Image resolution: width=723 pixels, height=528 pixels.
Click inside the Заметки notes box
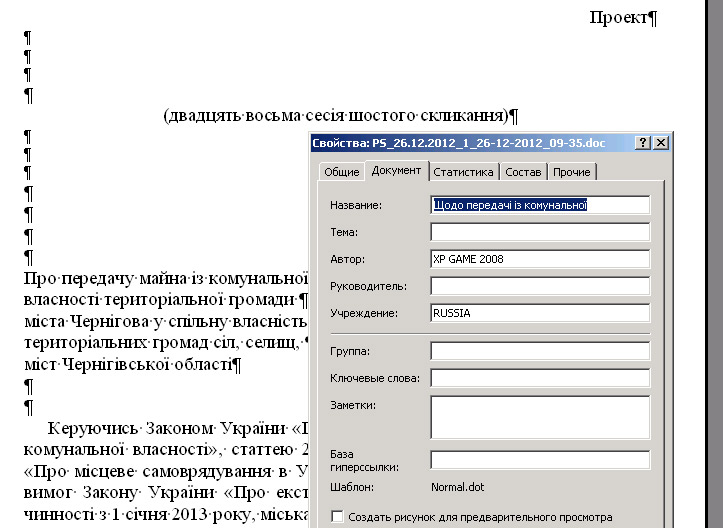point(540,417)
